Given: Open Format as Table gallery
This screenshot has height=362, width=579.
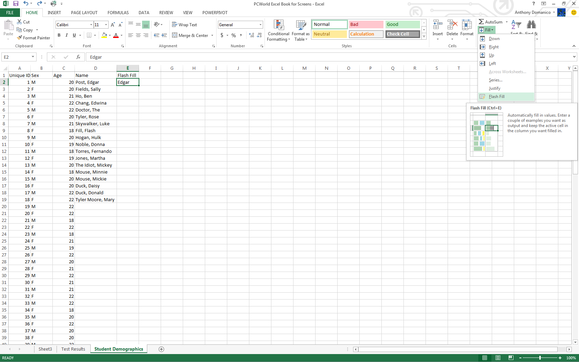Looking at the screenshot, I should click(301, 30).
